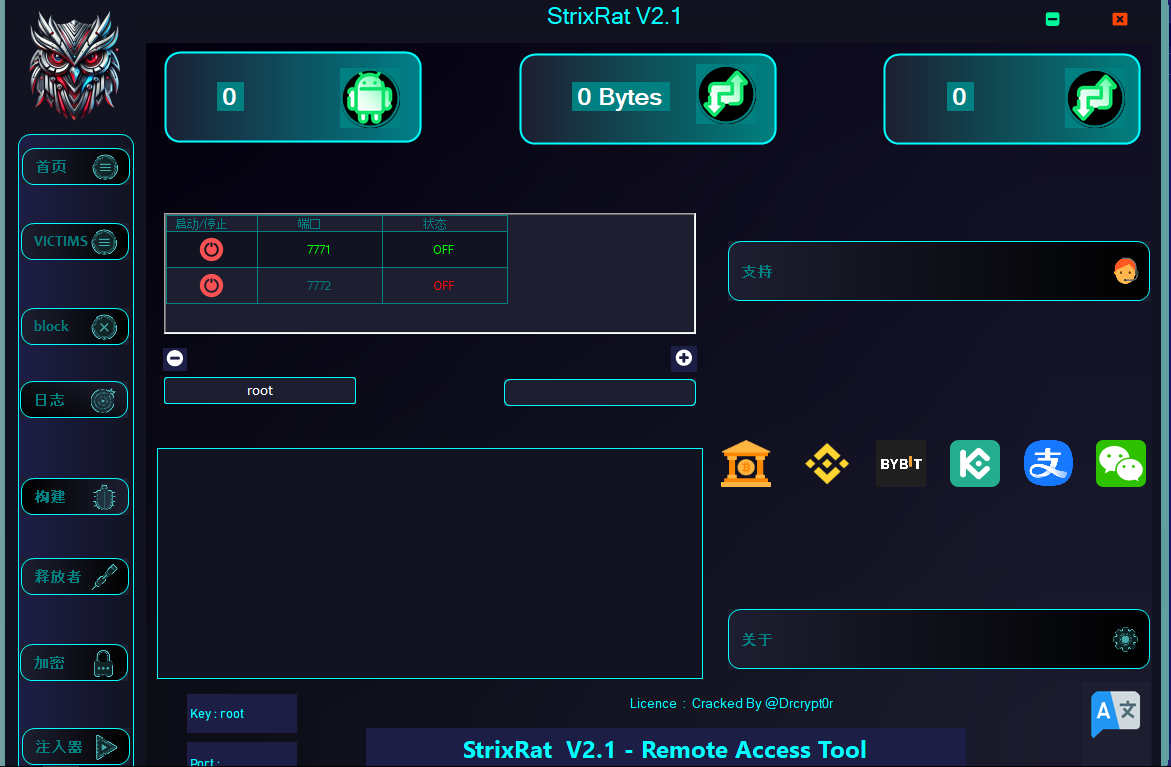Click the large empty log output box

point(429,563)
